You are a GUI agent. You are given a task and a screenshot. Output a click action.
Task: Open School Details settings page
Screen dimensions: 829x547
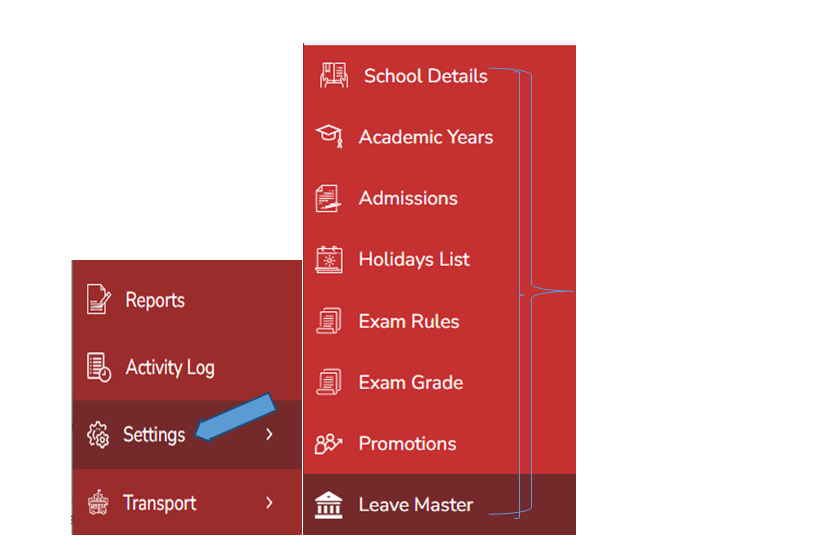439,76
